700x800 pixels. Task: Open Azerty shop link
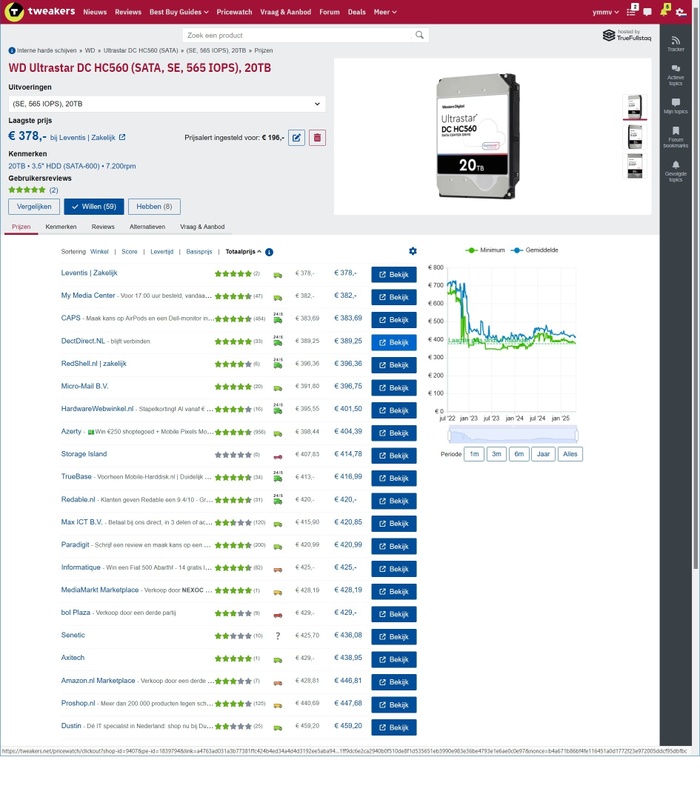(x=71, y=431)
